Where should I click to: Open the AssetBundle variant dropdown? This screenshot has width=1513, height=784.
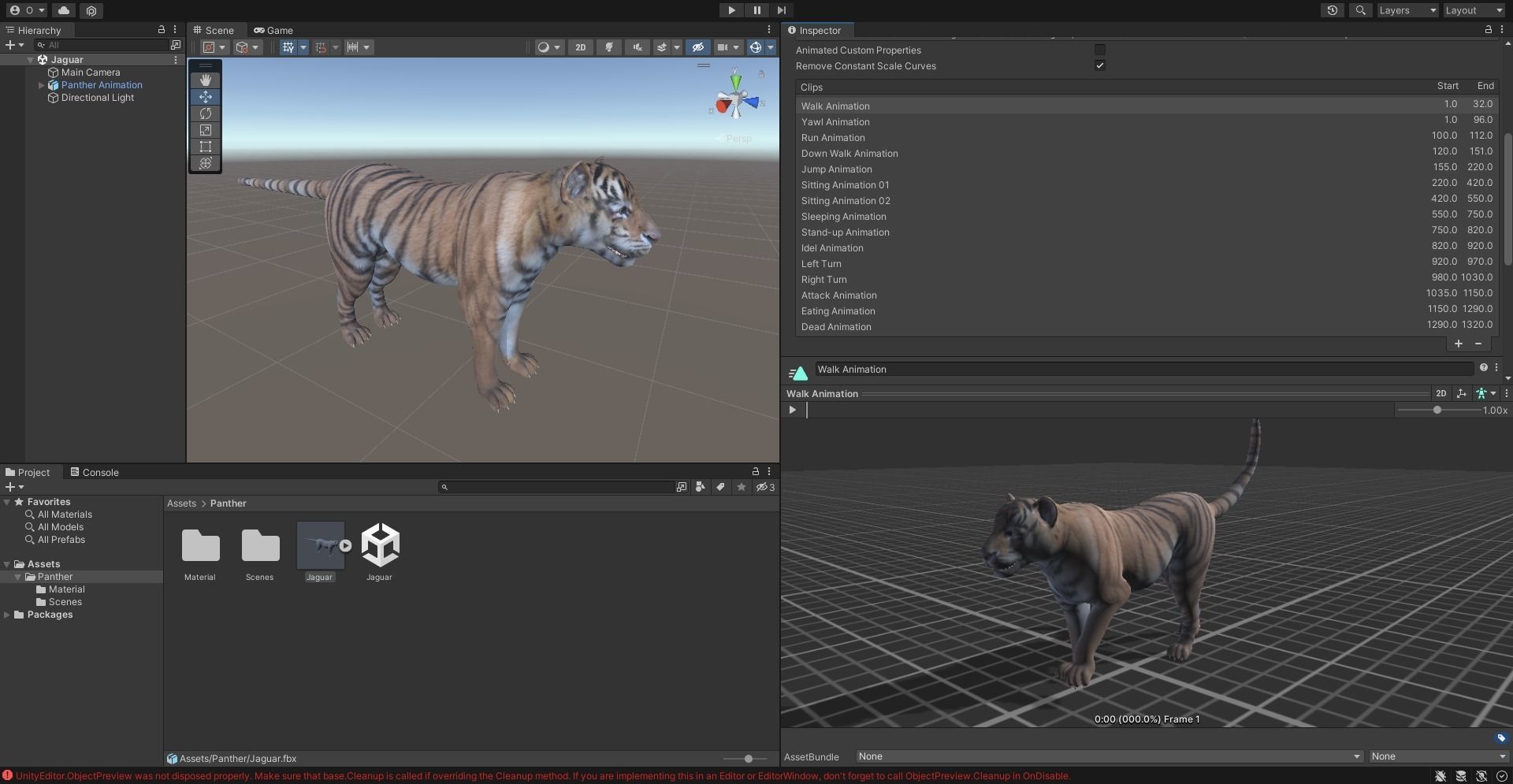[1437, 756]
